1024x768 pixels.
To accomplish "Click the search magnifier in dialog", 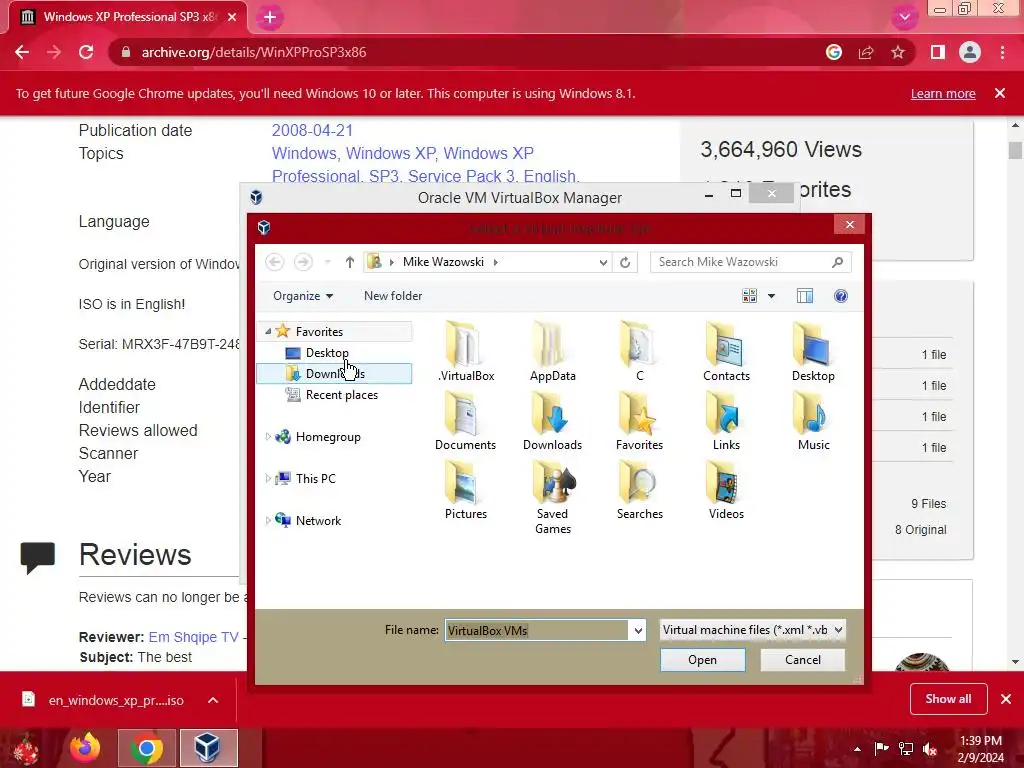I will click(837, 262).
